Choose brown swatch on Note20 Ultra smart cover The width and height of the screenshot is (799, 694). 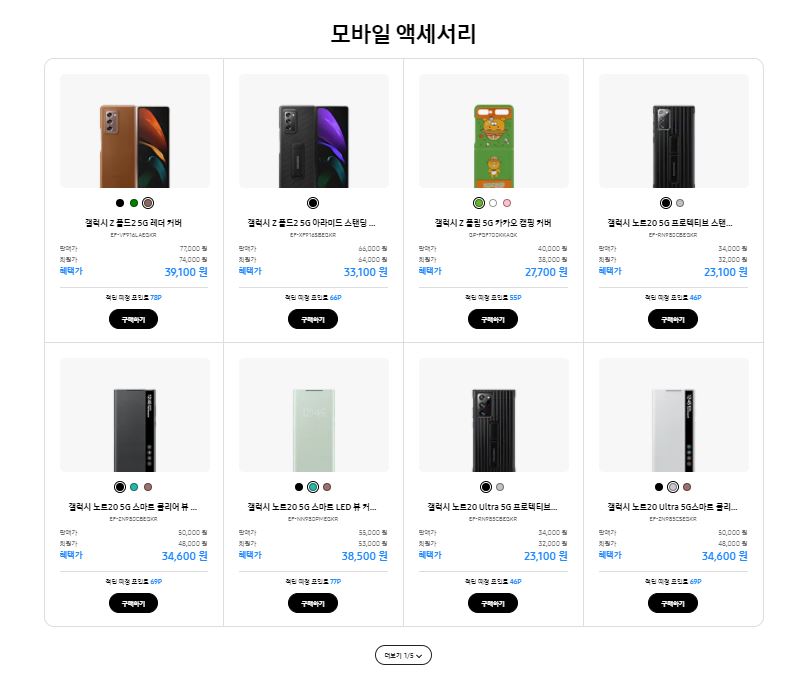point(687,487)
